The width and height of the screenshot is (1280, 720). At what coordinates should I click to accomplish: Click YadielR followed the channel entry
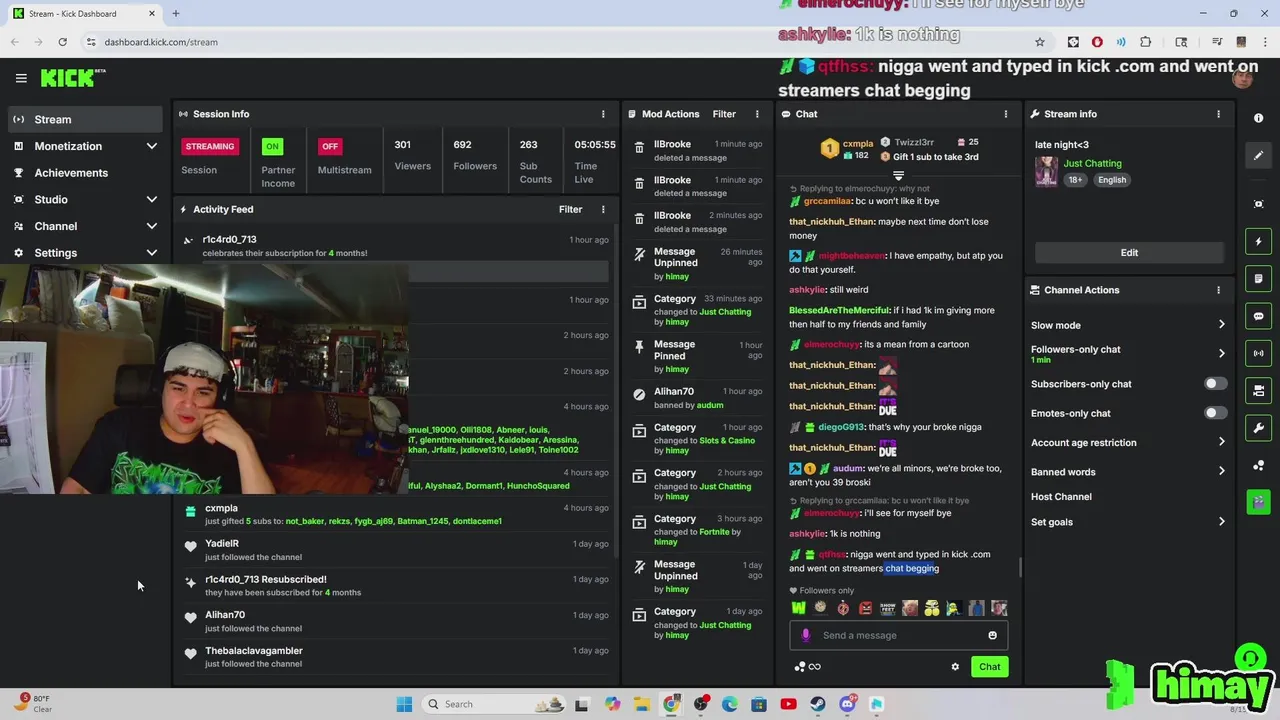tap(395, 550)
